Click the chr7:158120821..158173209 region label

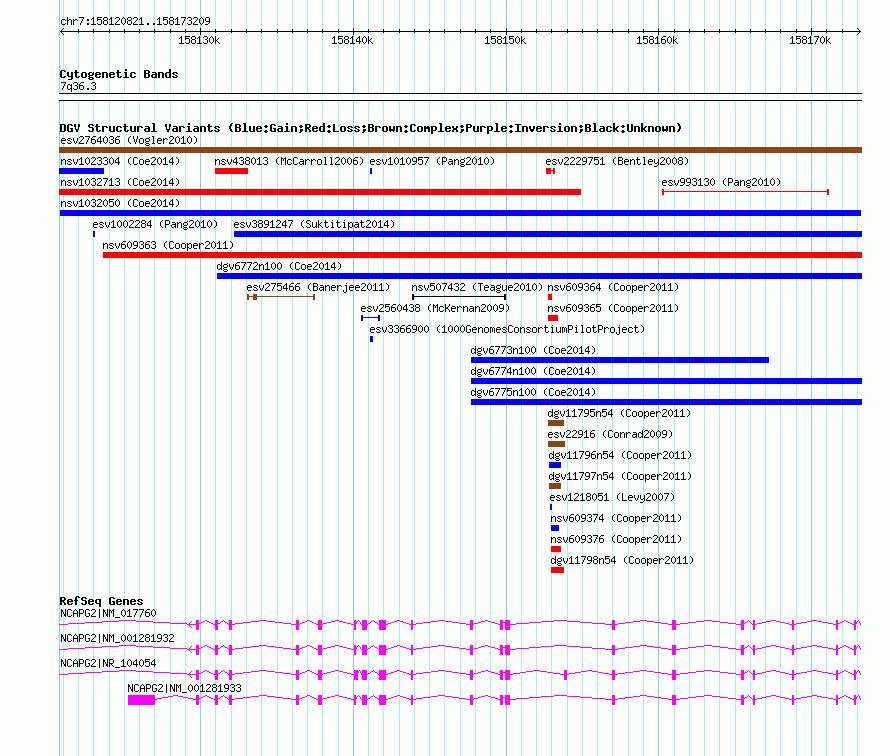pyautogui.click(x=135, y=22)
